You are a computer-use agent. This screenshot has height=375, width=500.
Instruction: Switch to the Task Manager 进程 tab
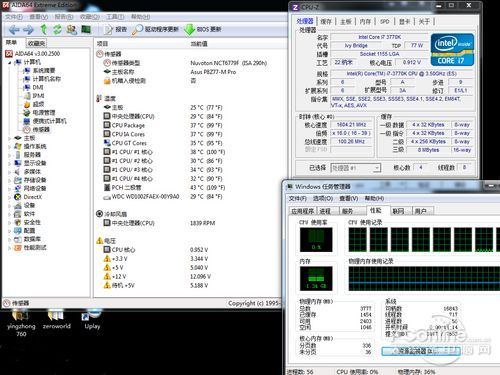tap(325, 211)
